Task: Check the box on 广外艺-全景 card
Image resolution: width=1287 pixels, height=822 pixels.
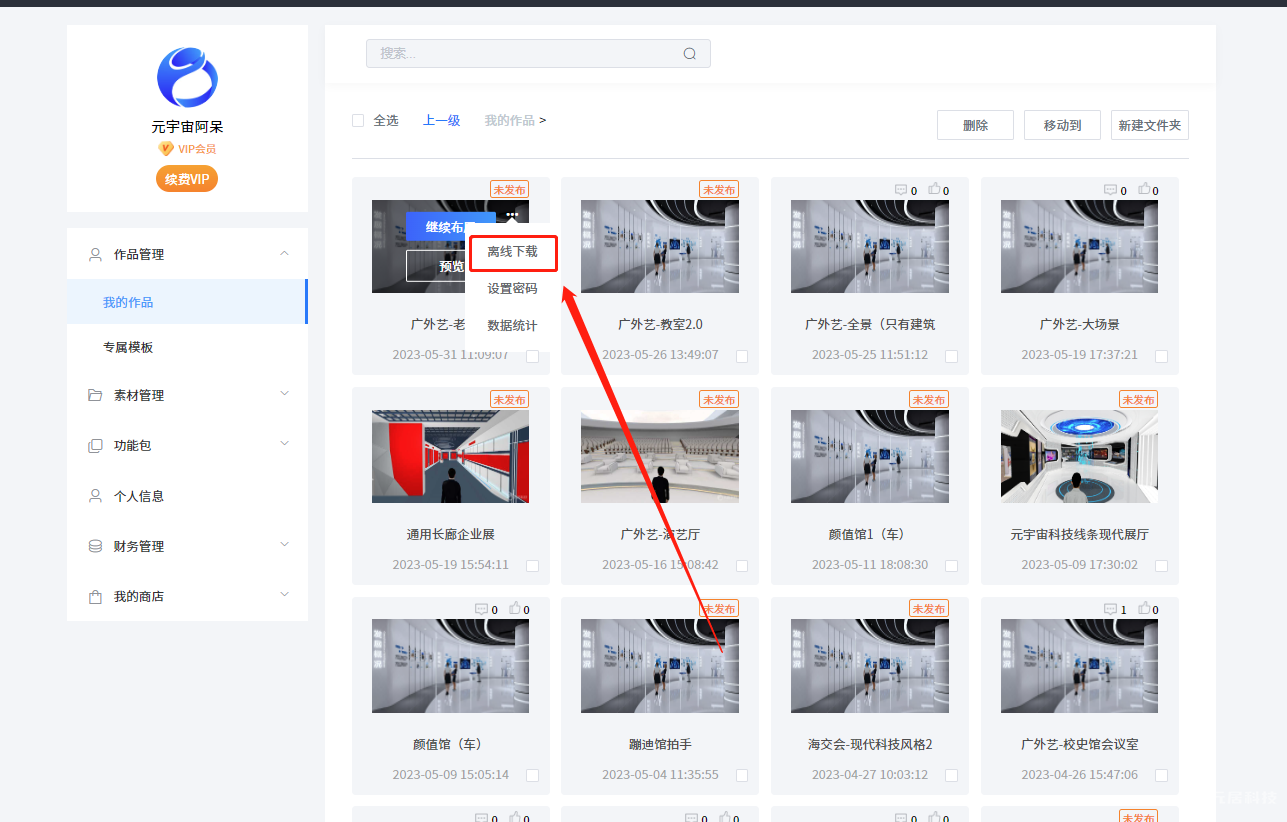Action: pyautogui.click(x=952, y=356)
